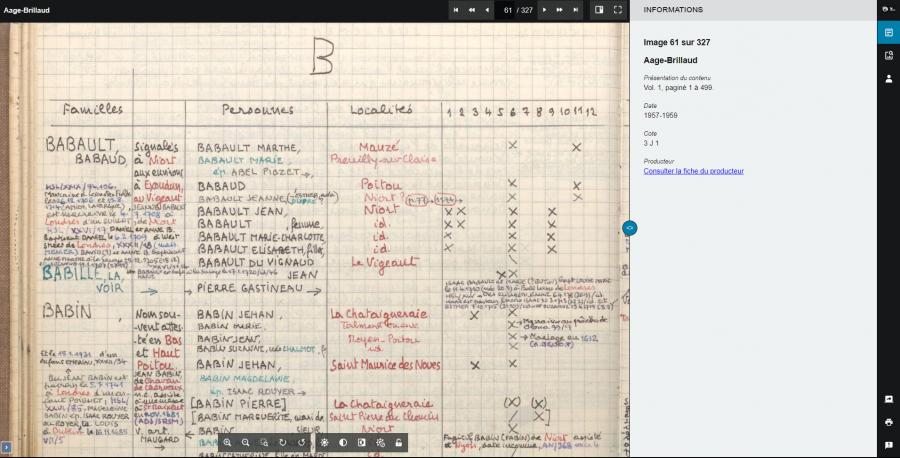Click the top-right settings menu icon
This screenshot has height=458, width=900.
click(x=889, y=10)
